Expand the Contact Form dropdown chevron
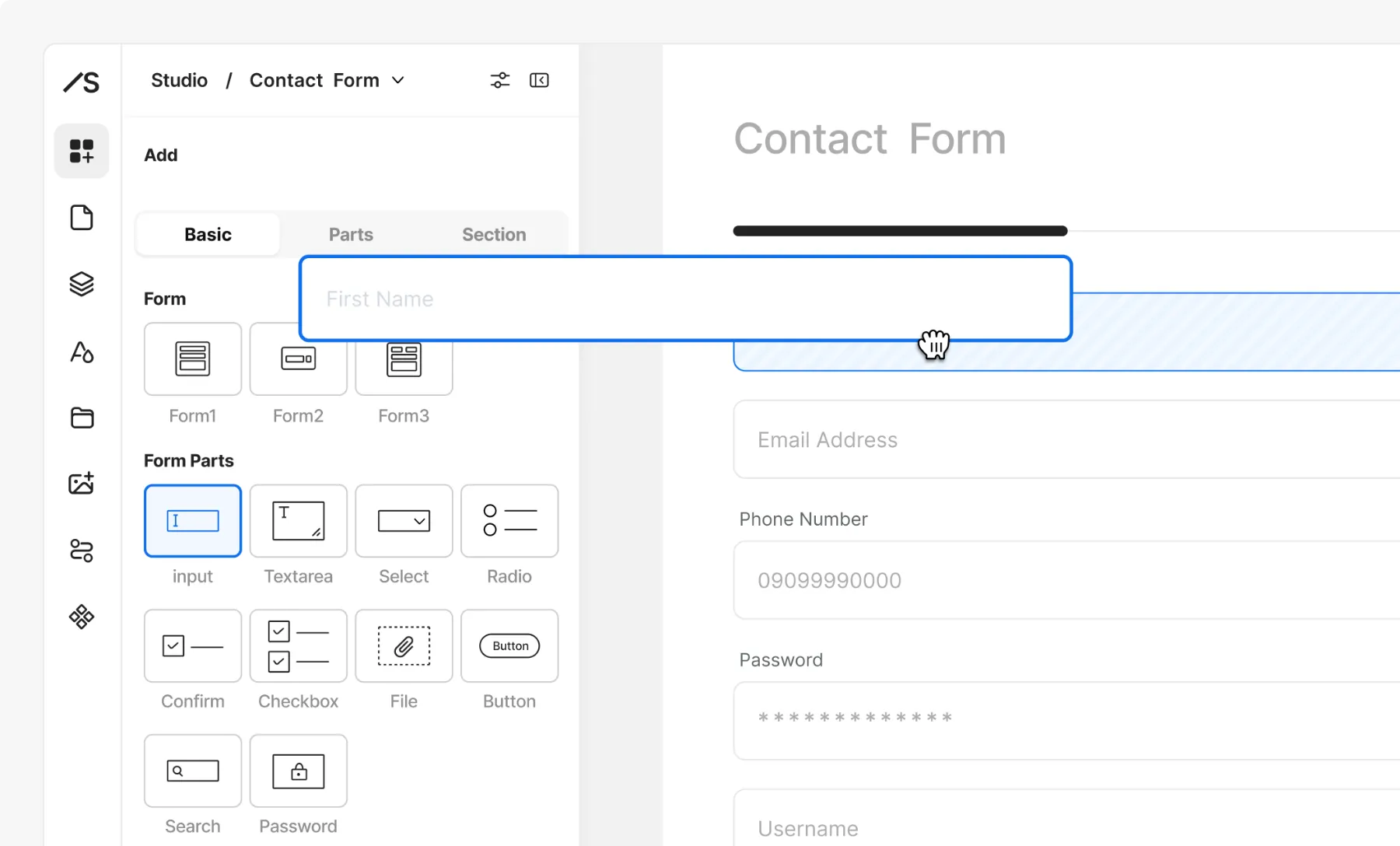 (x=398, y=80)
